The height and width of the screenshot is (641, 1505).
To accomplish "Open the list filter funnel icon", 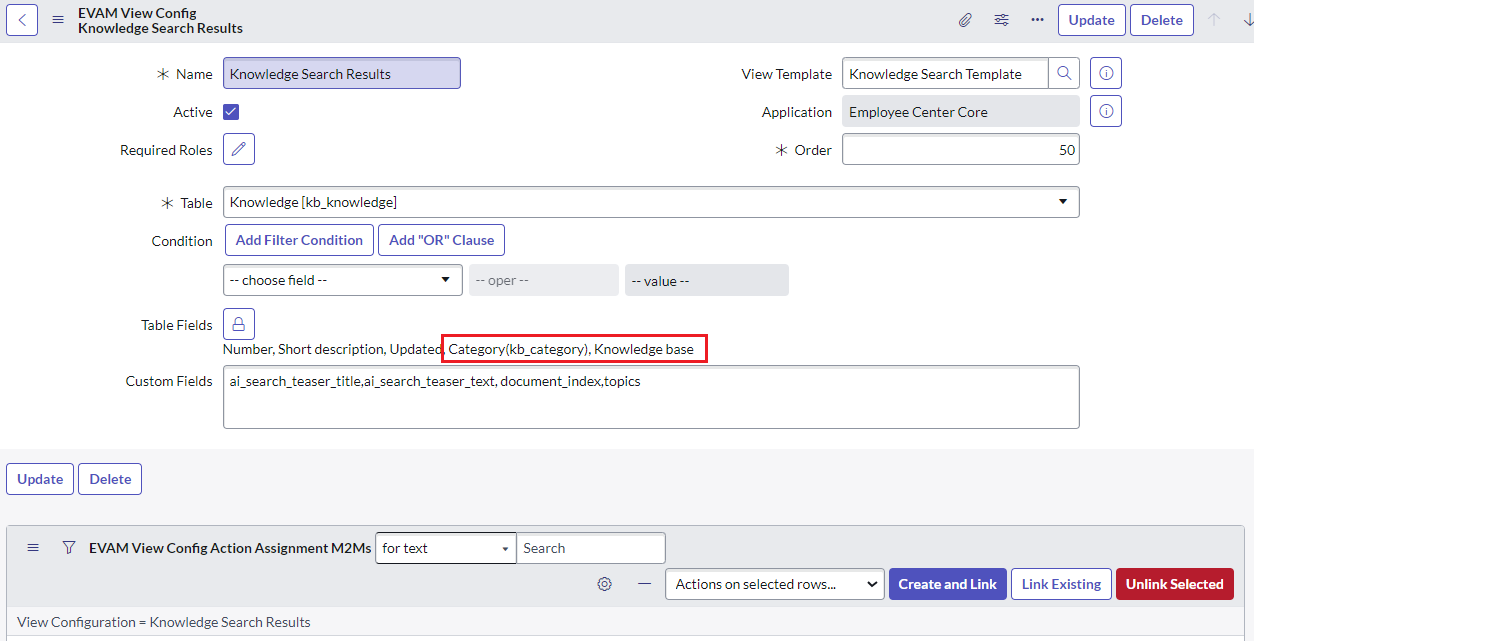I will 68,547.
